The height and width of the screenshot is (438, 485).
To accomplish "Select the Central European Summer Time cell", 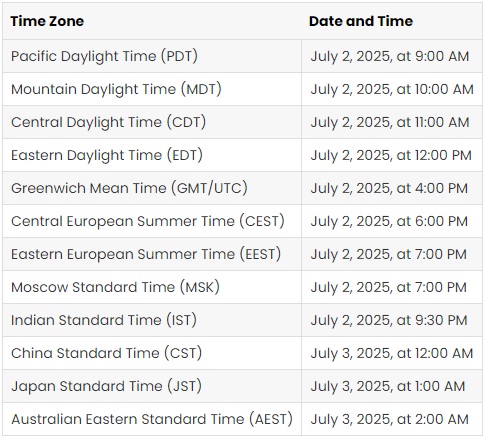I will pyautogui.click(x=152, y=221).
